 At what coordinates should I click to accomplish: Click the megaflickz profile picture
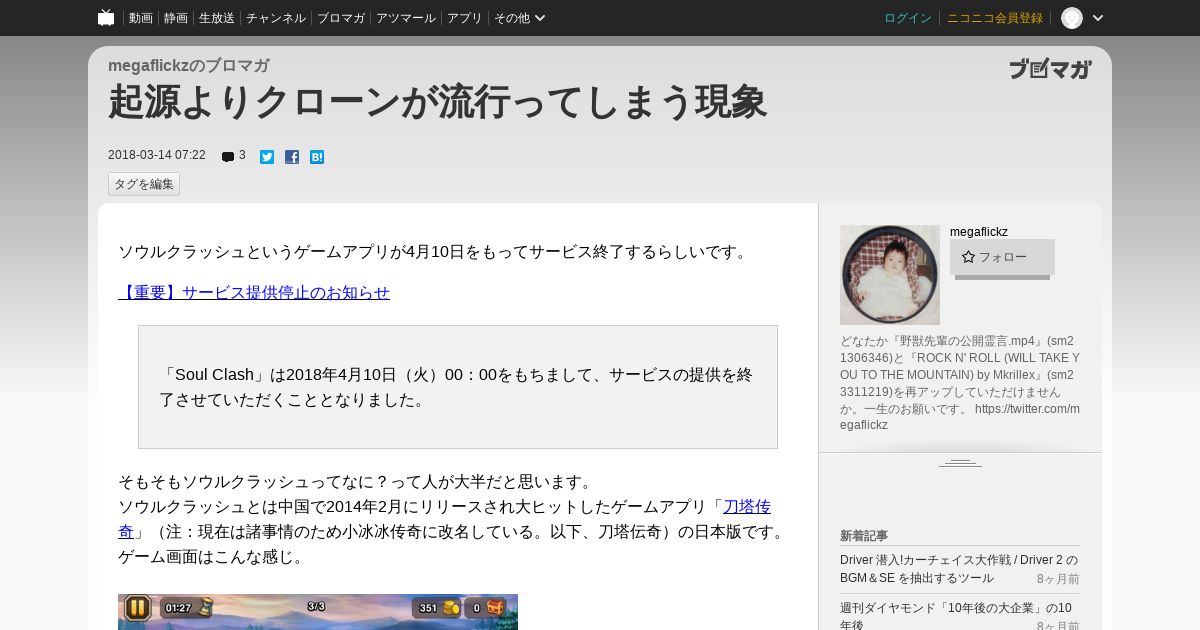(890, 275)
